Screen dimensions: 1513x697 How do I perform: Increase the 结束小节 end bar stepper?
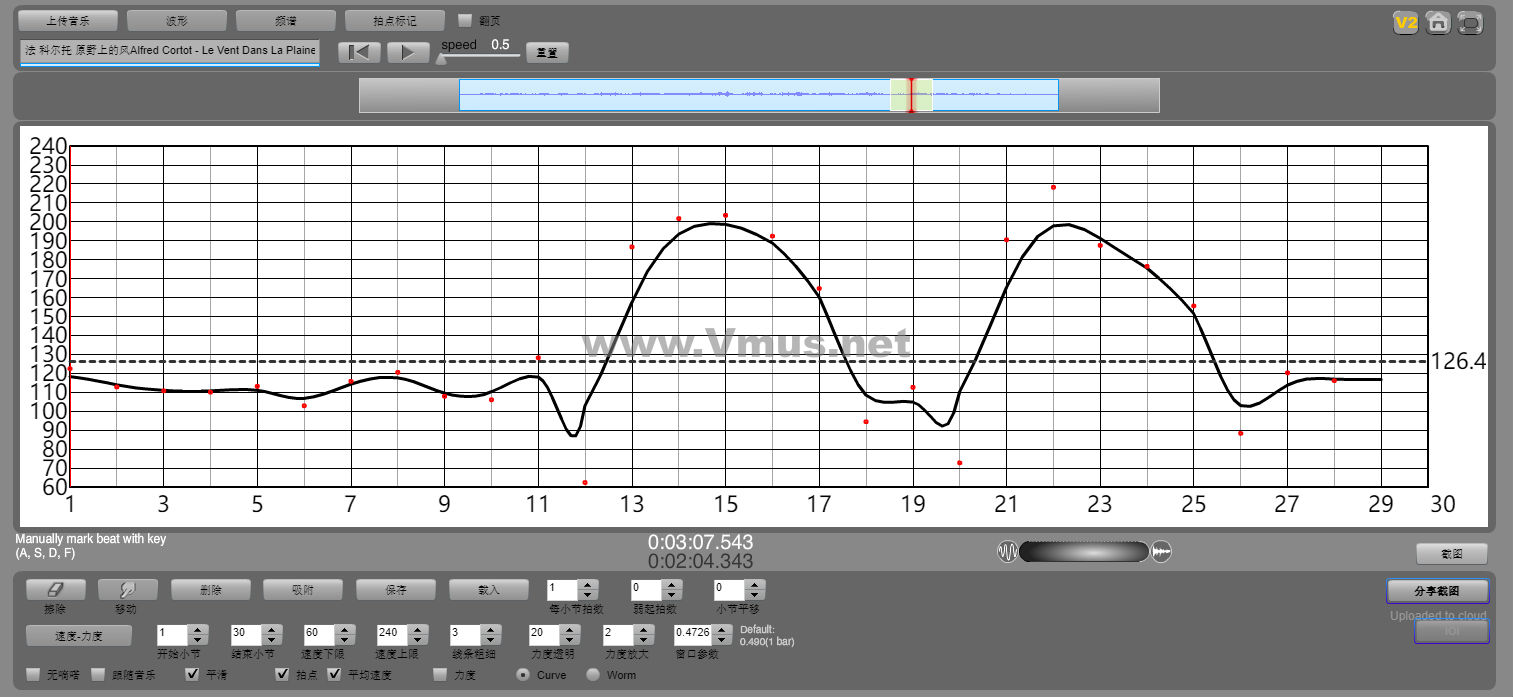click(x=271, y=629)
